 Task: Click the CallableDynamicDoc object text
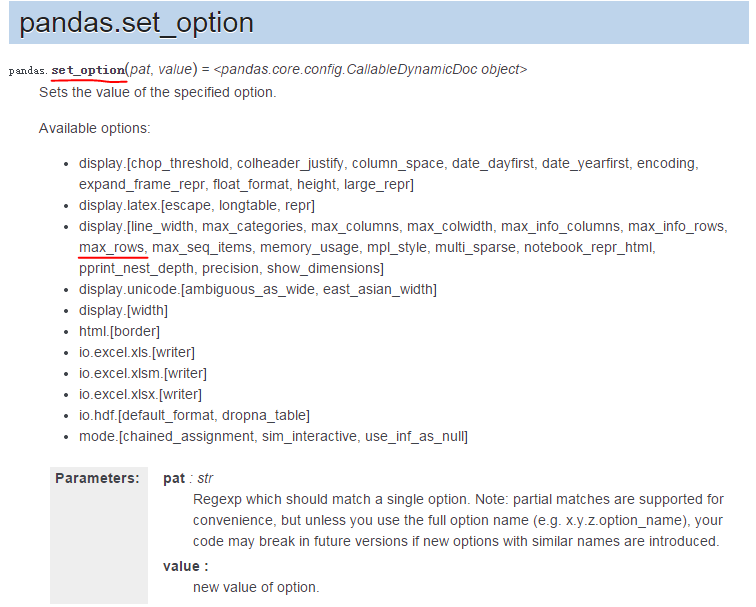click(370, 69)
